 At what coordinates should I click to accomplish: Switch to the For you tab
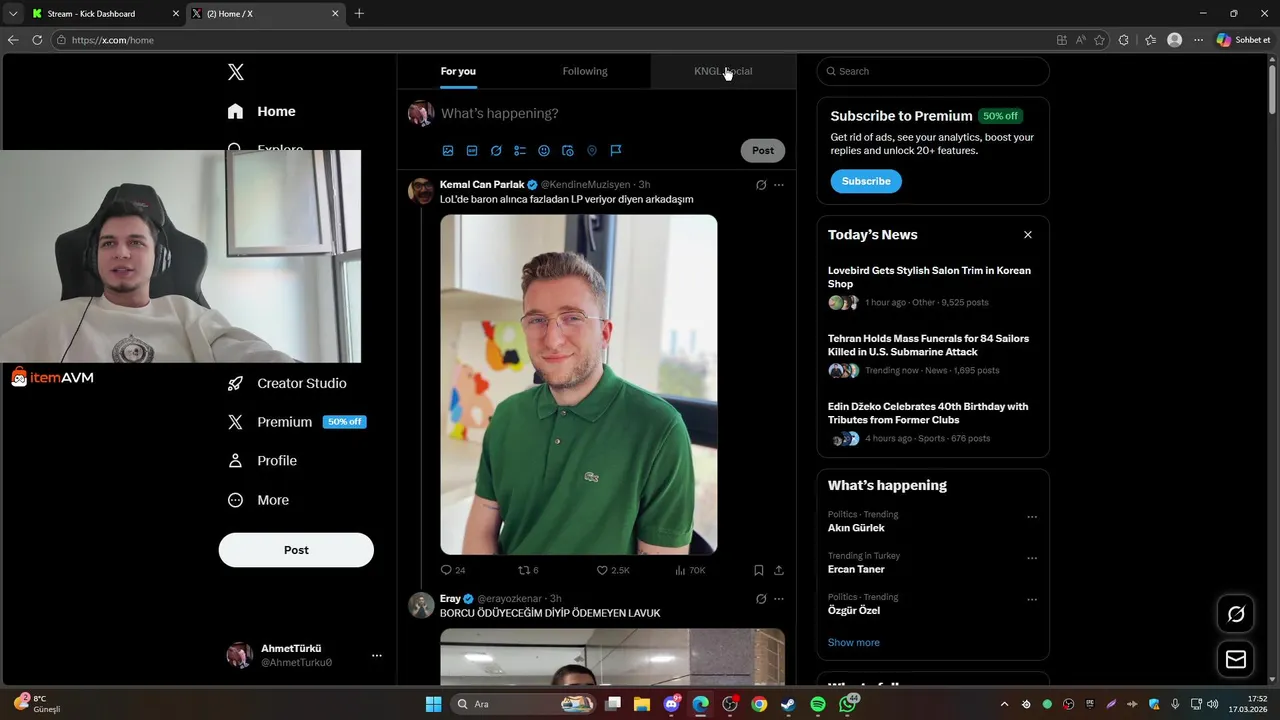coord(458,71)
